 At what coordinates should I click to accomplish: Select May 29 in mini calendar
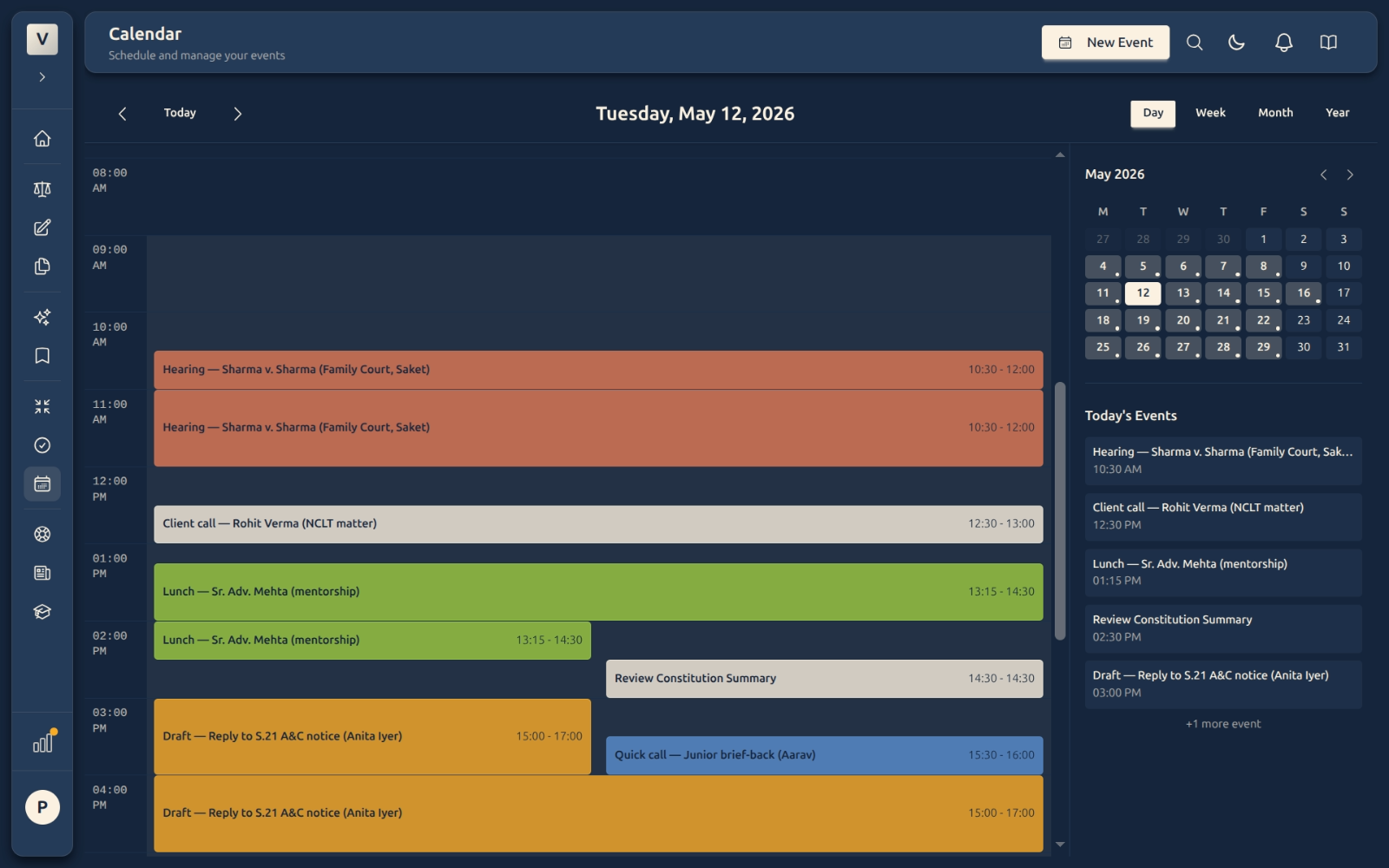tap(1263, 347)
